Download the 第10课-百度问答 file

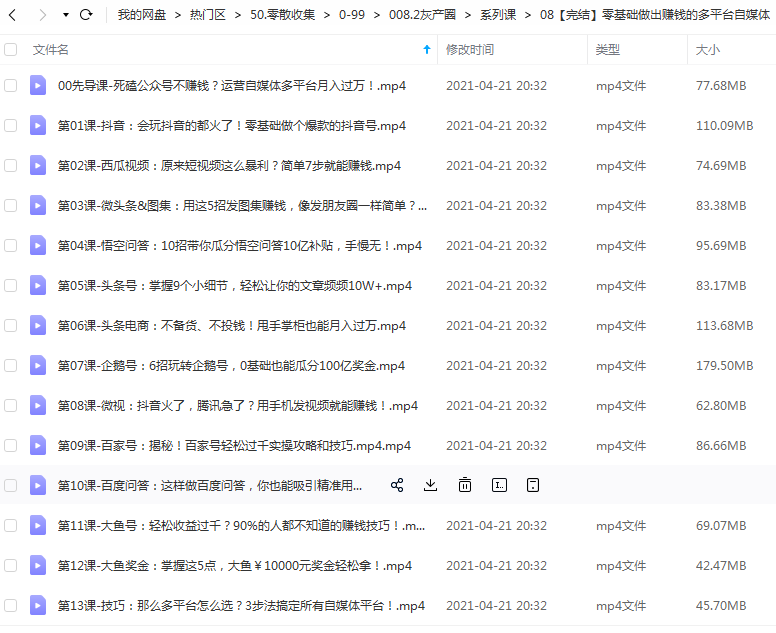coord(431,485)
